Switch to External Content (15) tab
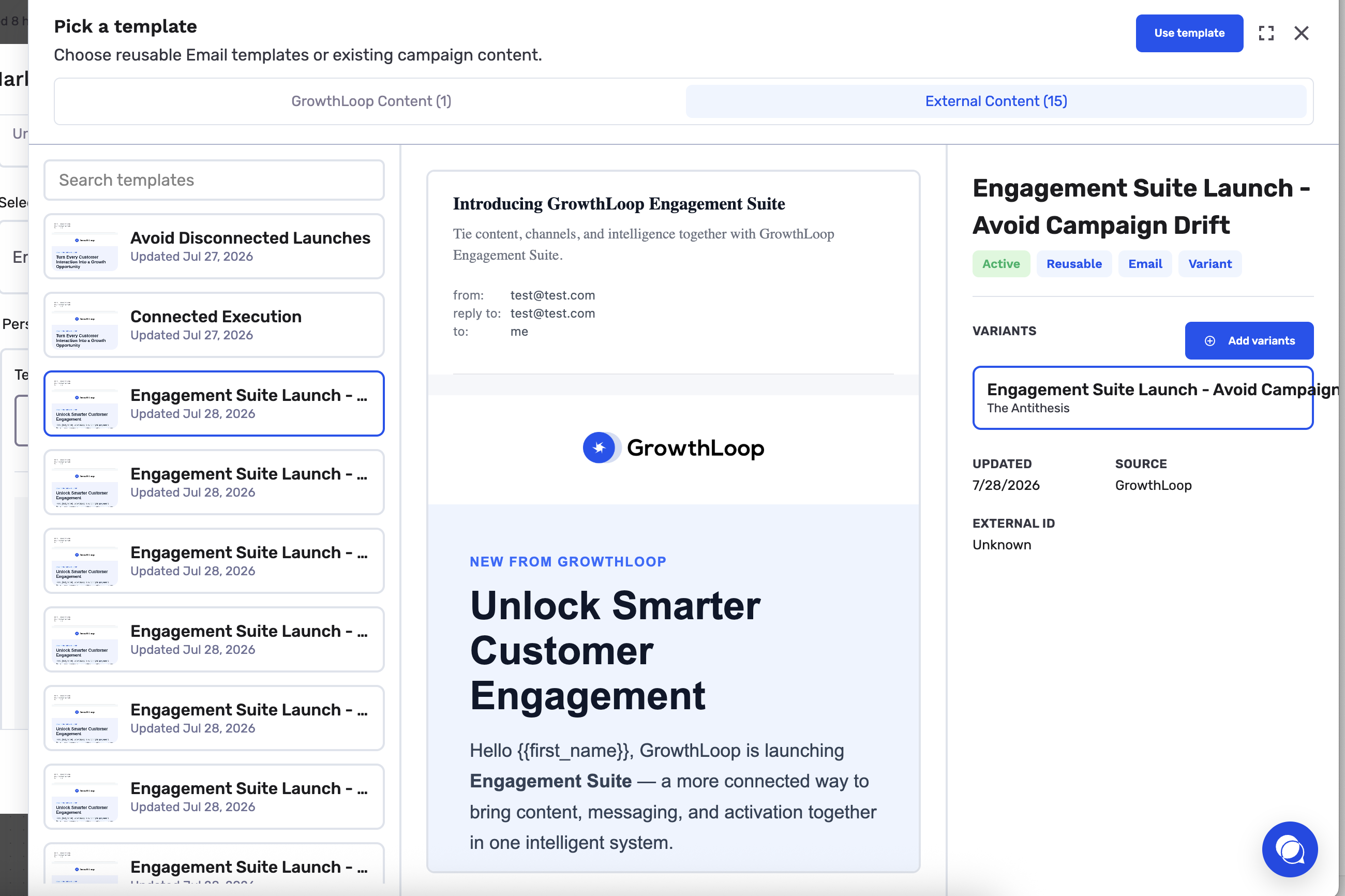This screenshot has height=896, width=1345. tap(996, 101)
